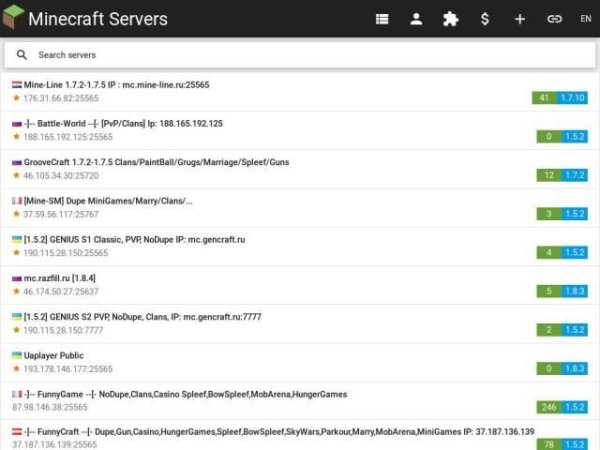Screen dimensions: 600x450
Task: Click the star next to 37.59.56.117:25767
Action: click(x=16, y=214)
